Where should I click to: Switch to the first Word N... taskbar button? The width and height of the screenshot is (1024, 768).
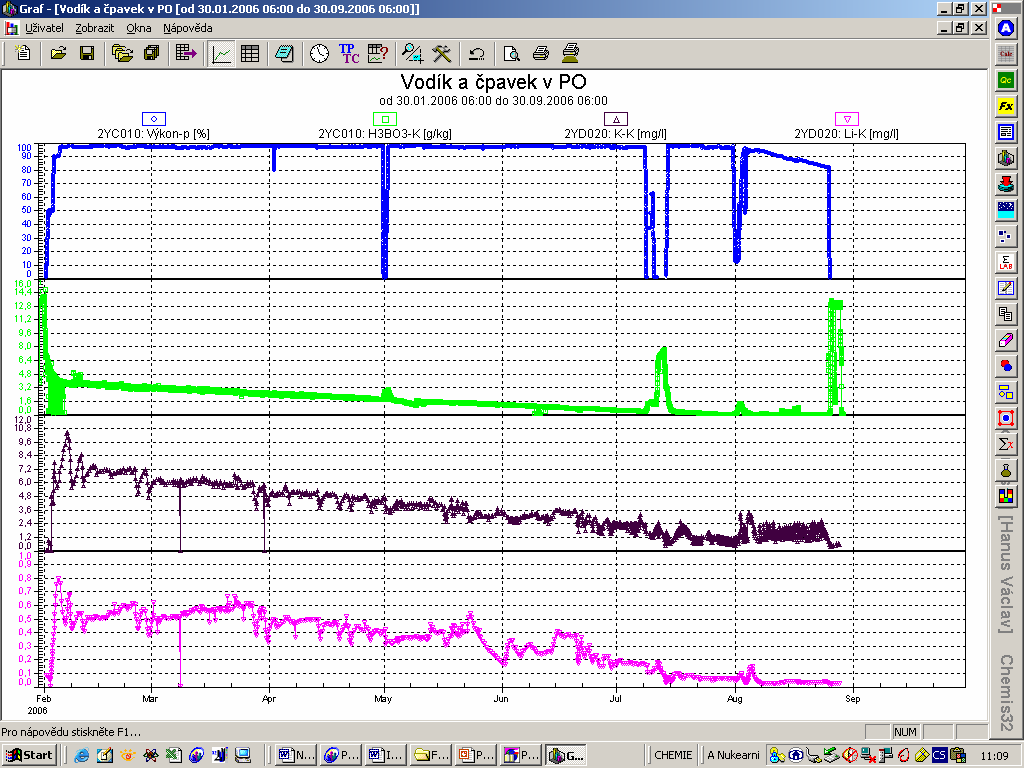click(x=296, y=756)
